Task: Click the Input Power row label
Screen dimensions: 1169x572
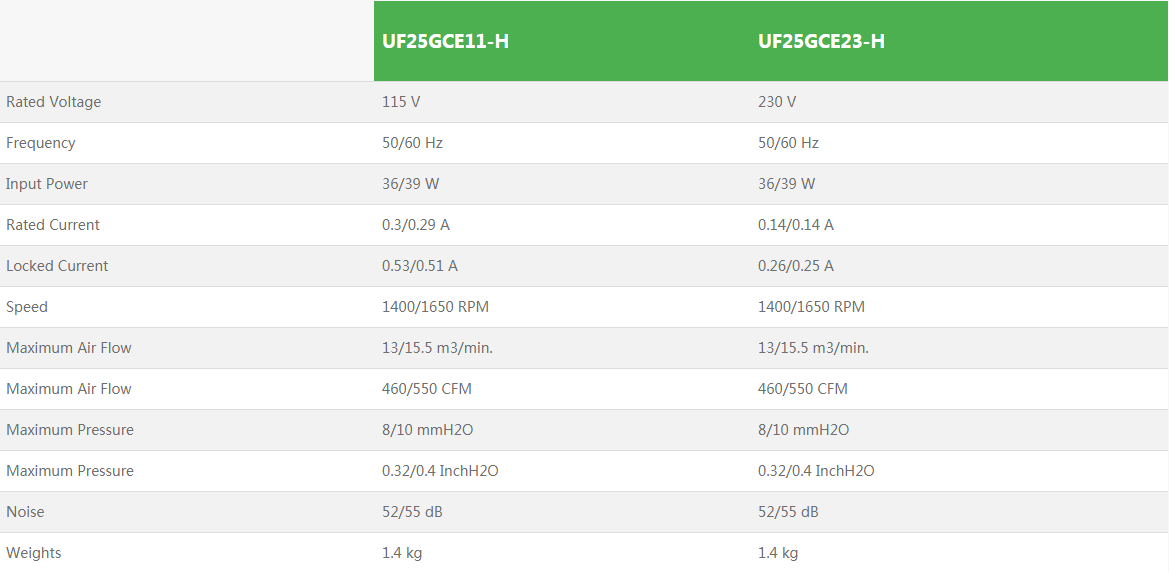Action: [47, 184]
